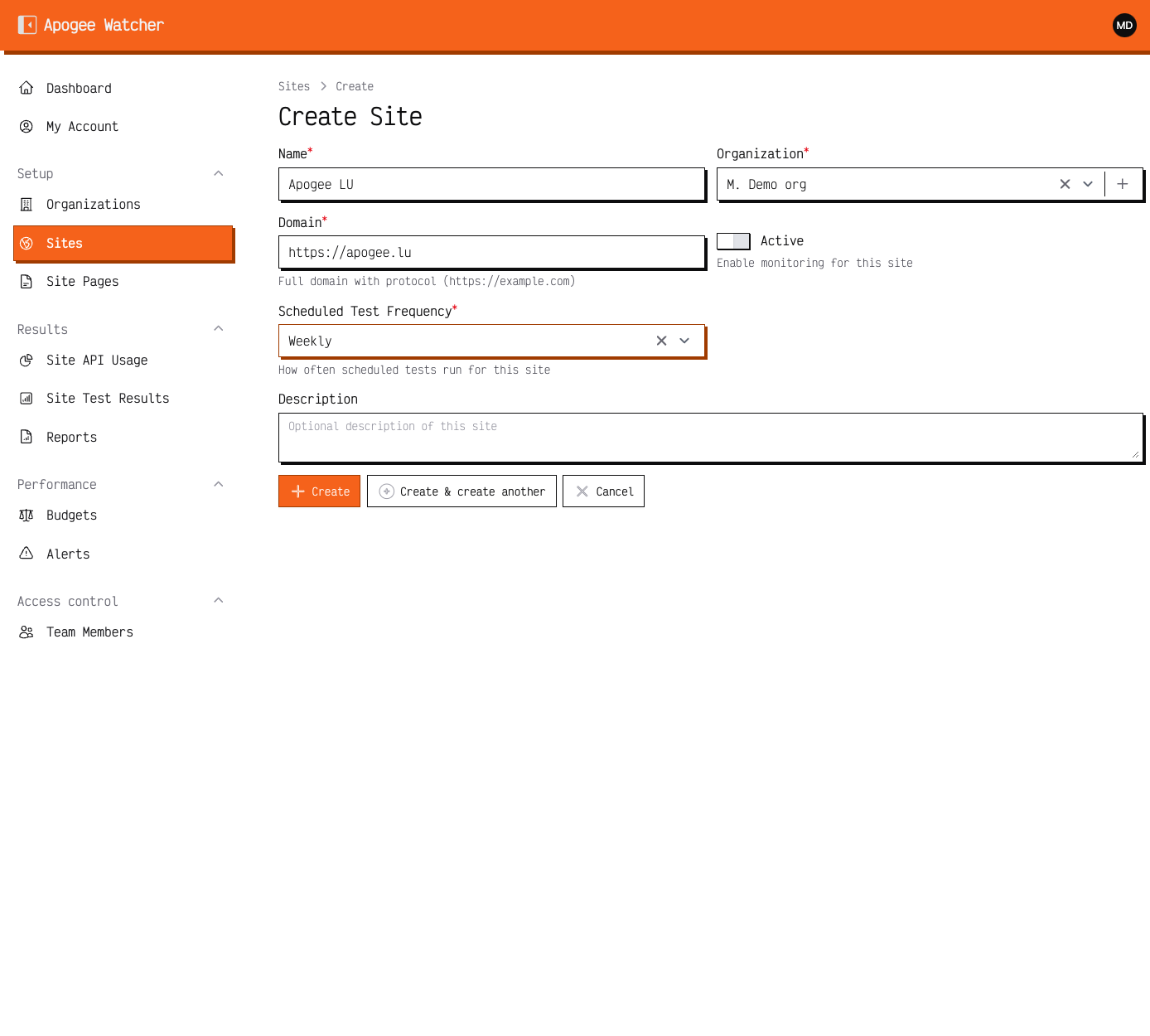The image size is (1150, 1036).
Task: Click the Apogee Watcher brand title
Action: tap(104, 25)
